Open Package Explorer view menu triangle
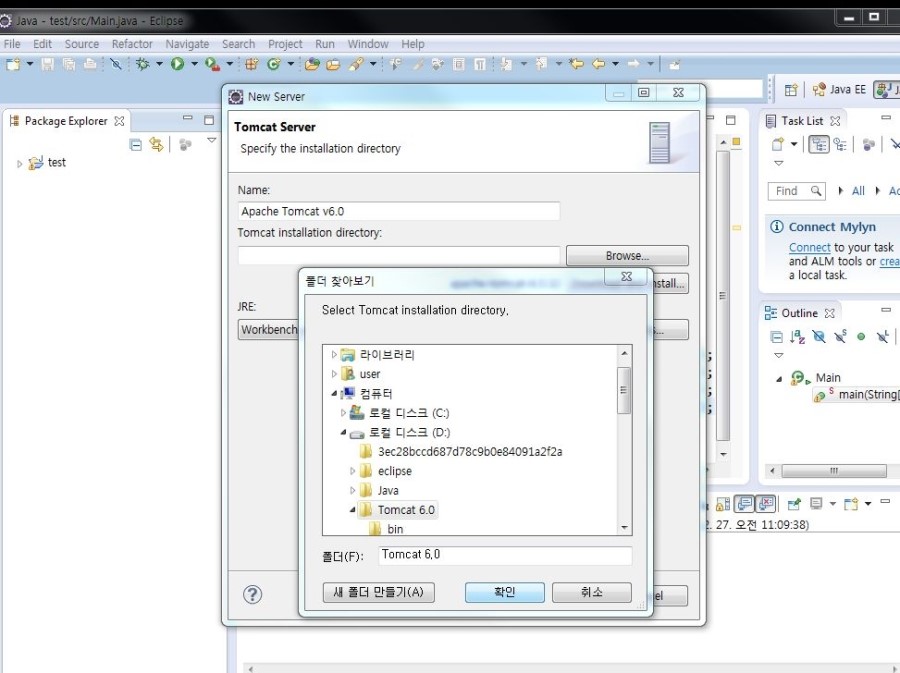 211,140
